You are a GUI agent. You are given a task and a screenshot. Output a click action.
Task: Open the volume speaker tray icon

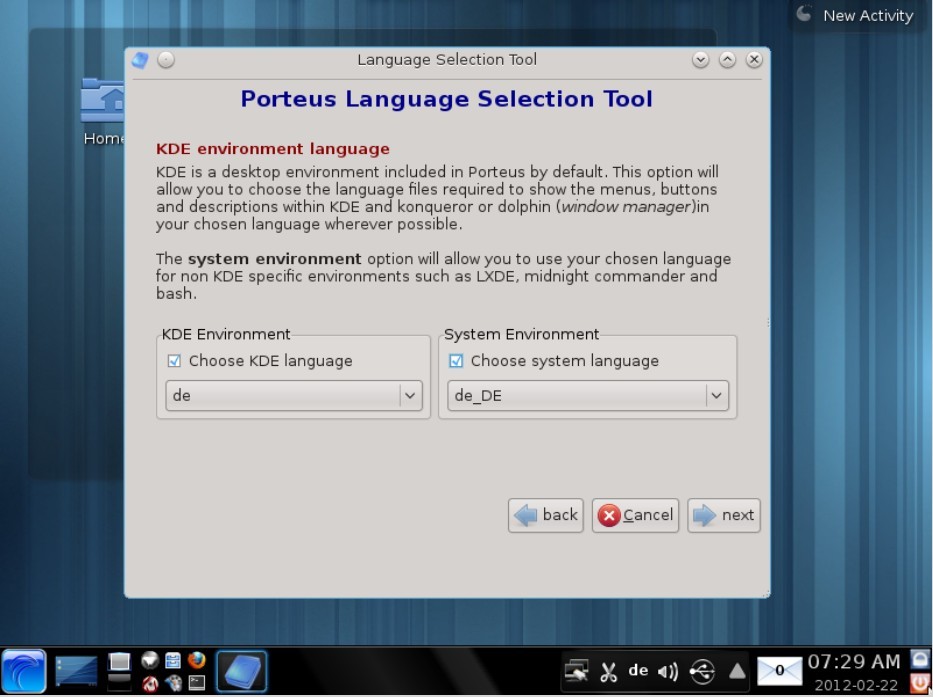coord(668,672)
